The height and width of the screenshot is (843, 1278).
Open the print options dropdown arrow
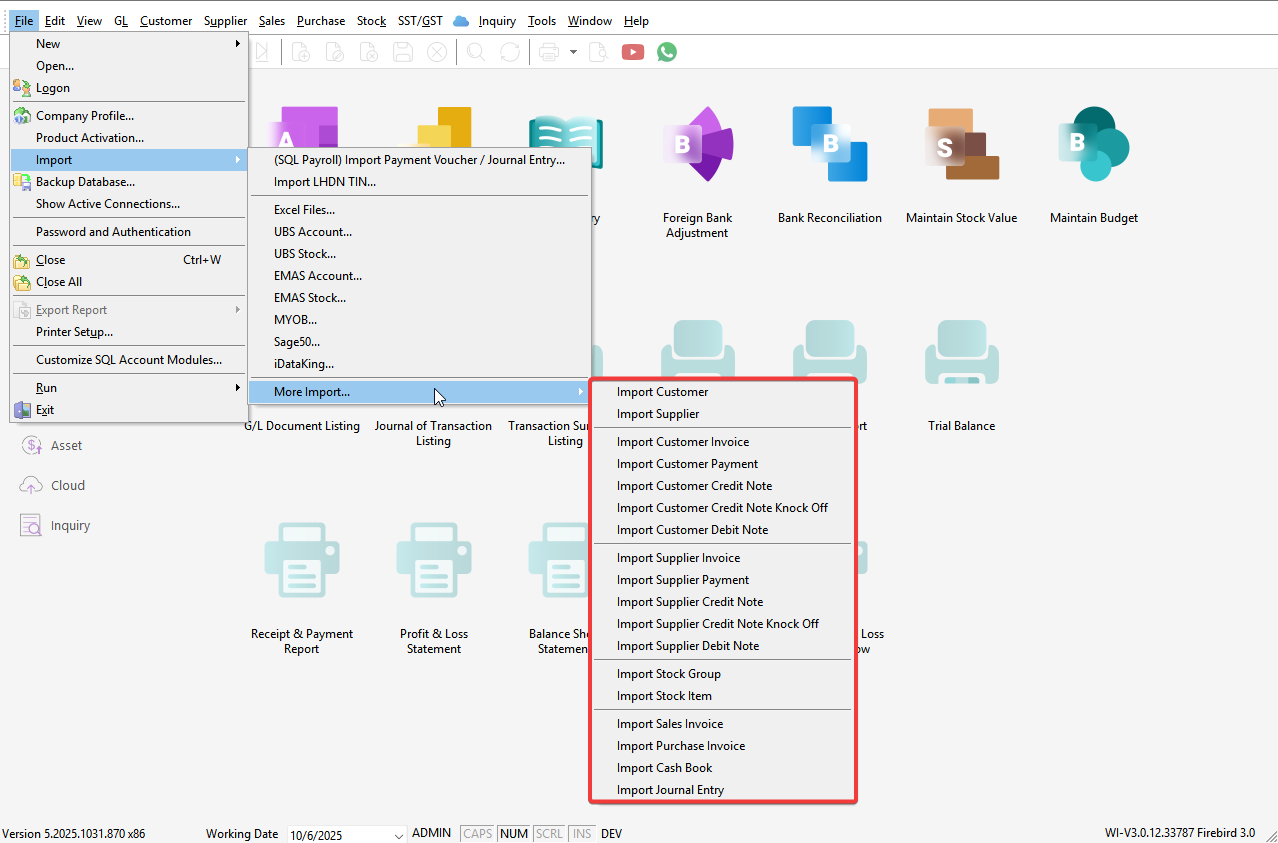pyautogui.click(x=574, y=52)
